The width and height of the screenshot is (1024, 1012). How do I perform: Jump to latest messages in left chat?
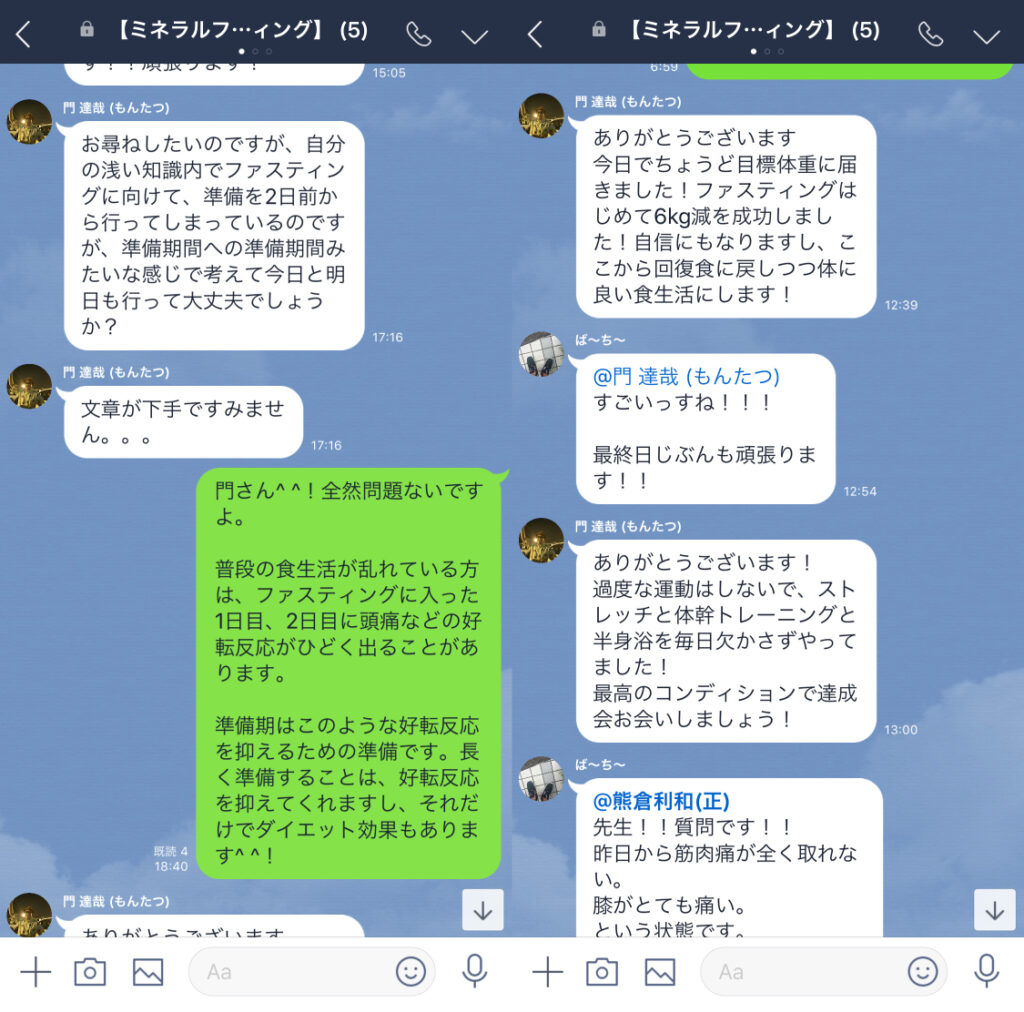point(483,909)
